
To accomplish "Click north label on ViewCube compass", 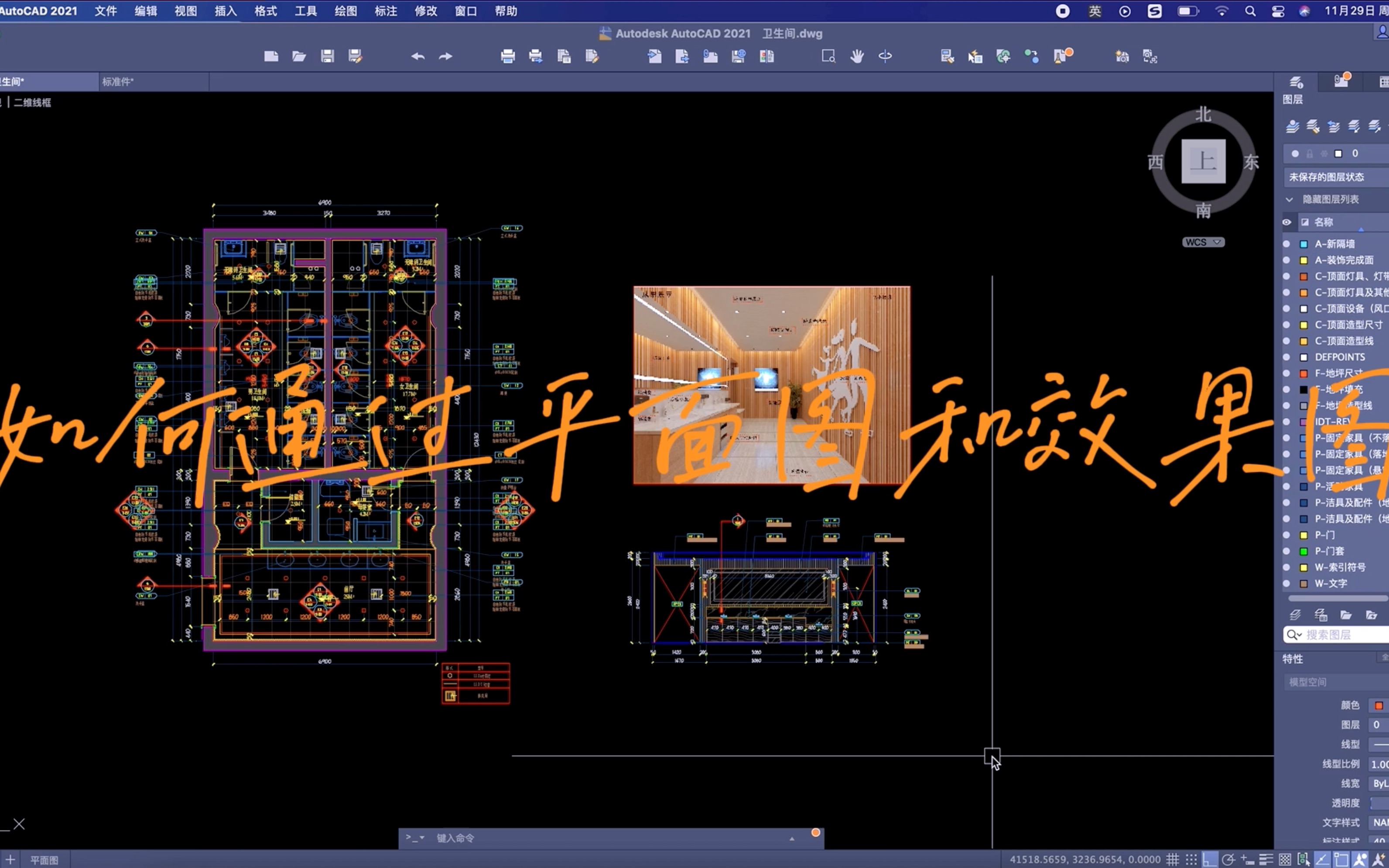I will point(1204,115).
